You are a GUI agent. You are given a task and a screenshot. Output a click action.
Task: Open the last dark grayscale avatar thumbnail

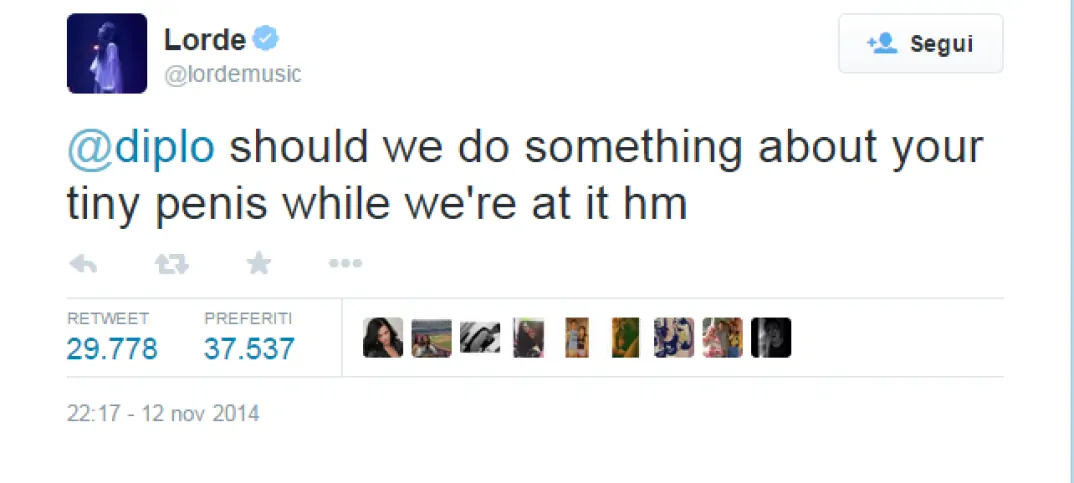click(x=771, y=338)
